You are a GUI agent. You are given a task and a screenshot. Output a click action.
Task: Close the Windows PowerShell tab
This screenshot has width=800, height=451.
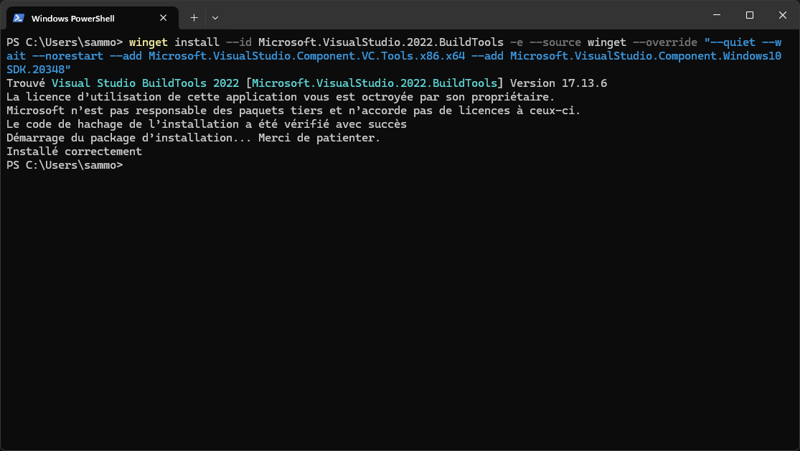[x=163, y=18]
